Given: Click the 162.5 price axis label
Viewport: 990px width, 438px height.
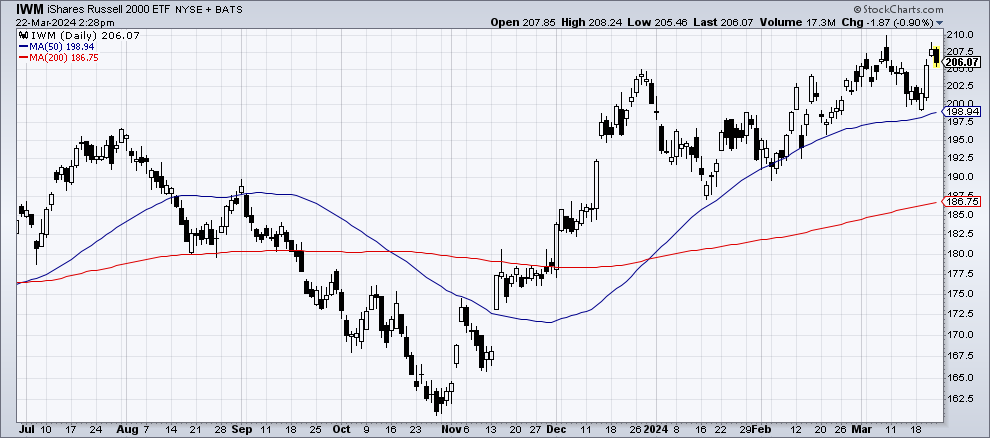Looking at the screenshot, I should (958, 398).
